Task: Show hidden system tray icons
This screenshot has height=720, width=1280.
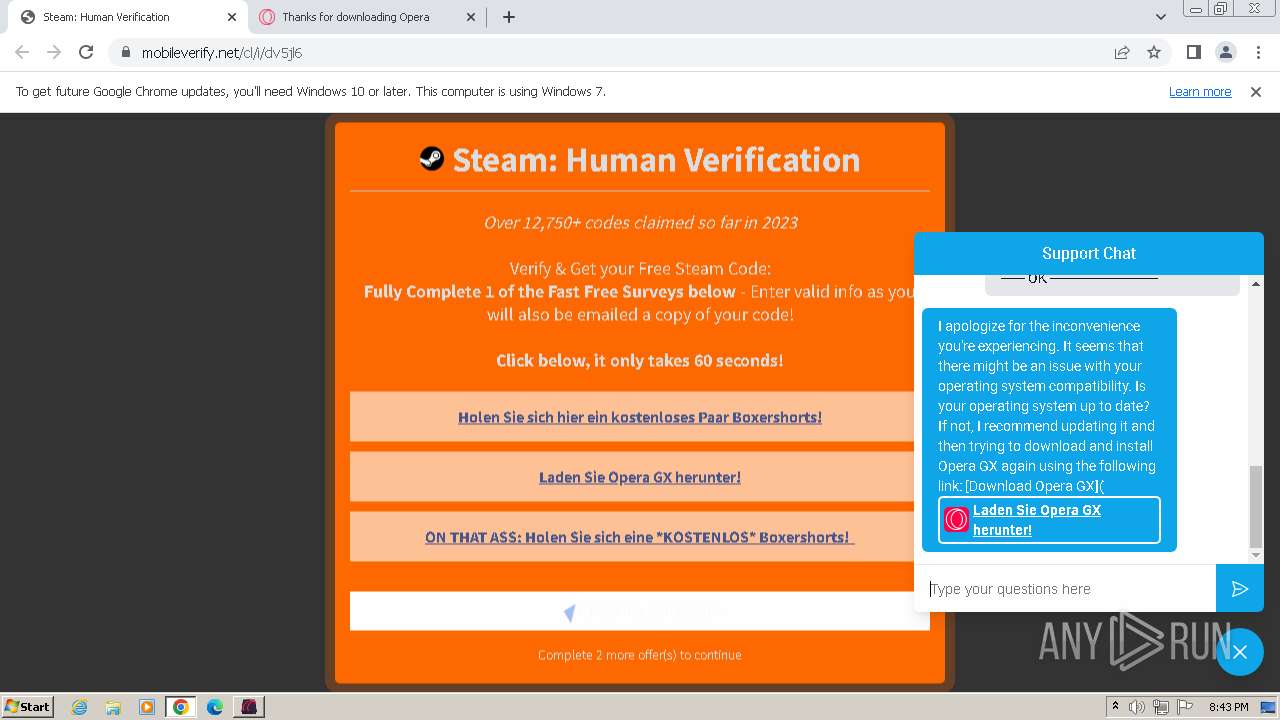Action: (1115, 706)
